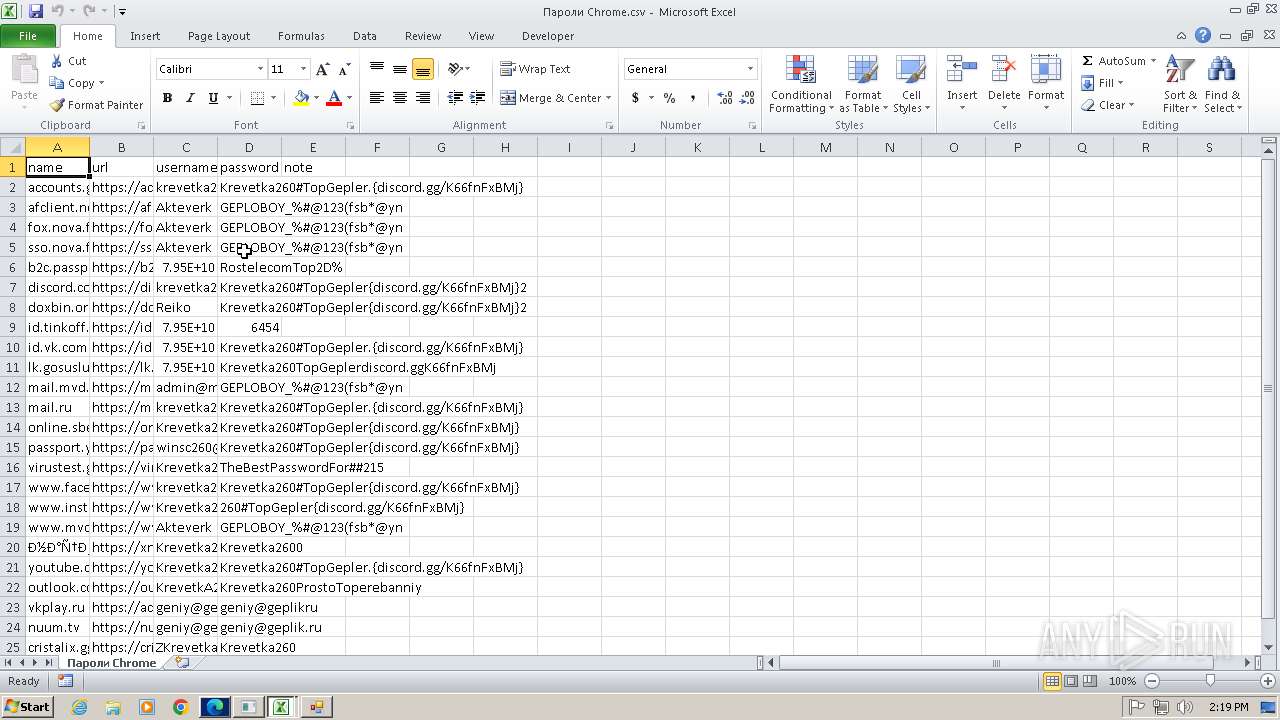The height and width of the screenshot is (720, 1280).
Task: Toggle Italic formatting
Action: [x=190, y=98]
